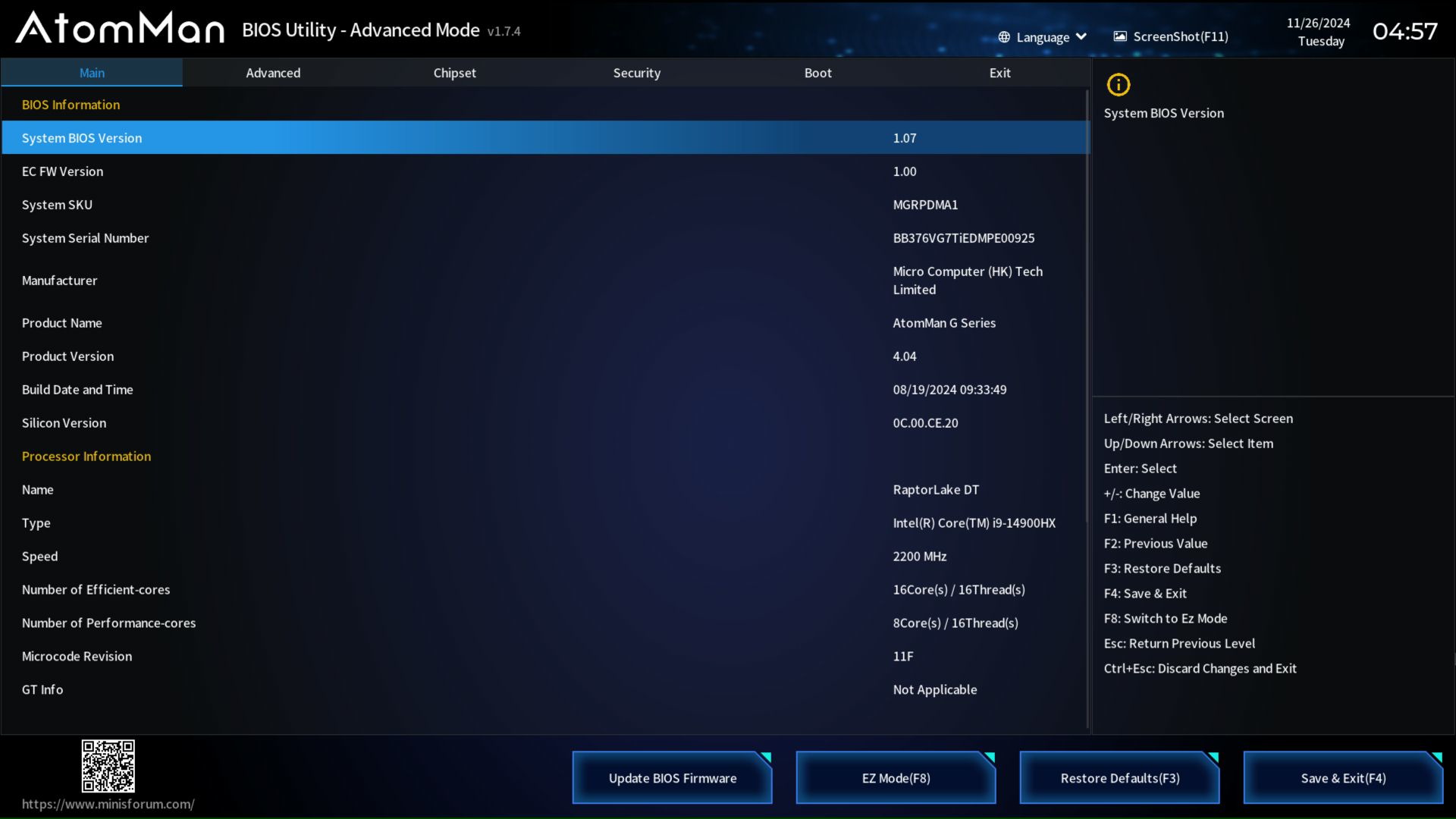The height and width of the screenshot is (819, 1456).
Task: Click the yellow info circle icon
Action: coord(1119,85)
